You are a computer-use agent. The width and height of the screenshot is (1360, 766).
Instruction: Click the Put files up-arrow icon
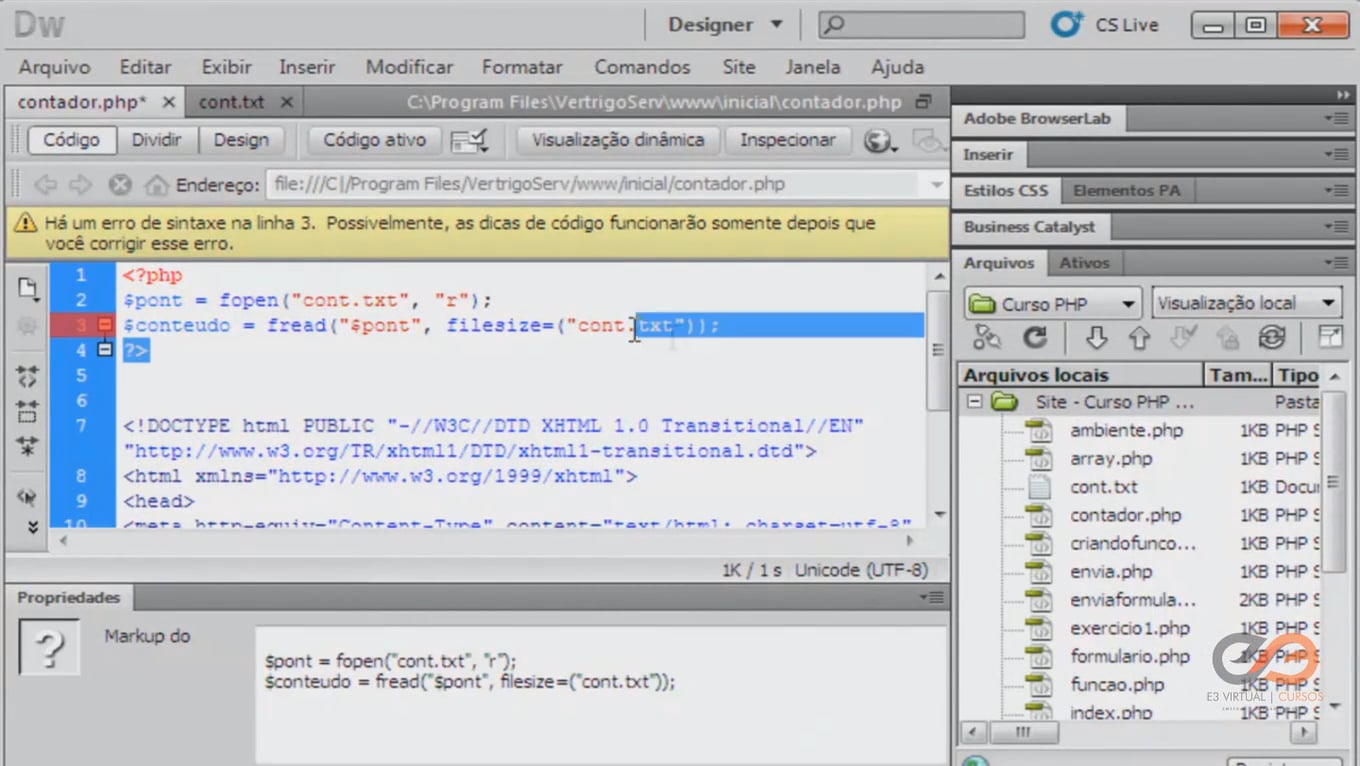click(x=1139, y=338)
